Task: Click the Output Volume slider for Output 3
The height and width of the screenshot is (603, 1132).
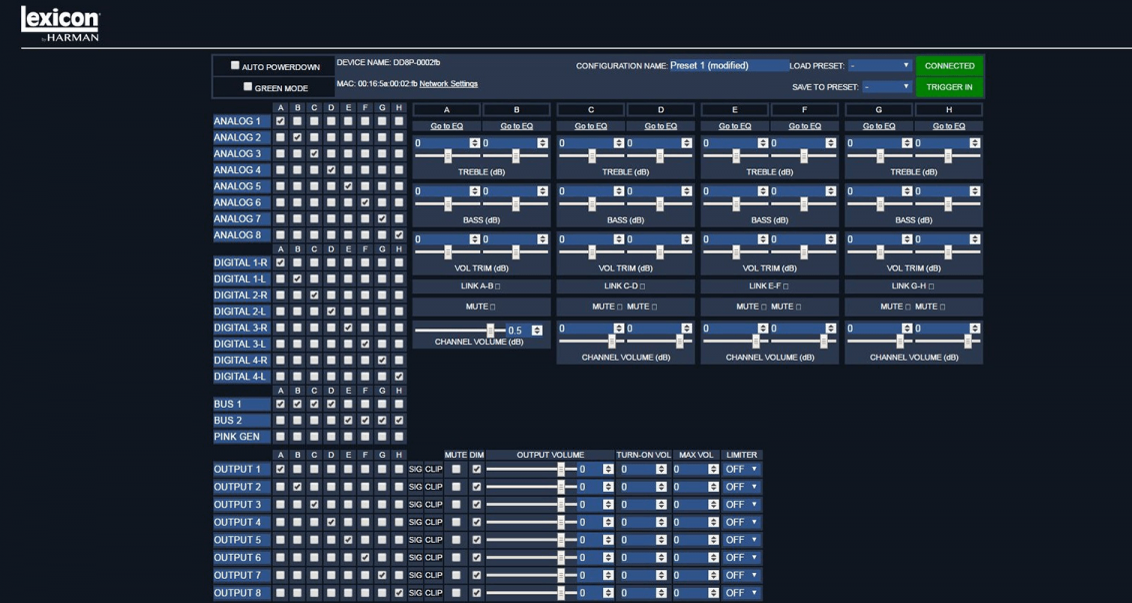Action: pyautogui.click(x=531, y=505)
